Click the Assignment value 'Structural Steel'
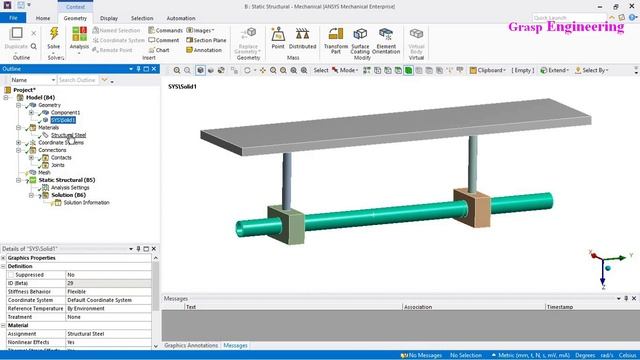 pyautogui.click(x=108, y=333)
